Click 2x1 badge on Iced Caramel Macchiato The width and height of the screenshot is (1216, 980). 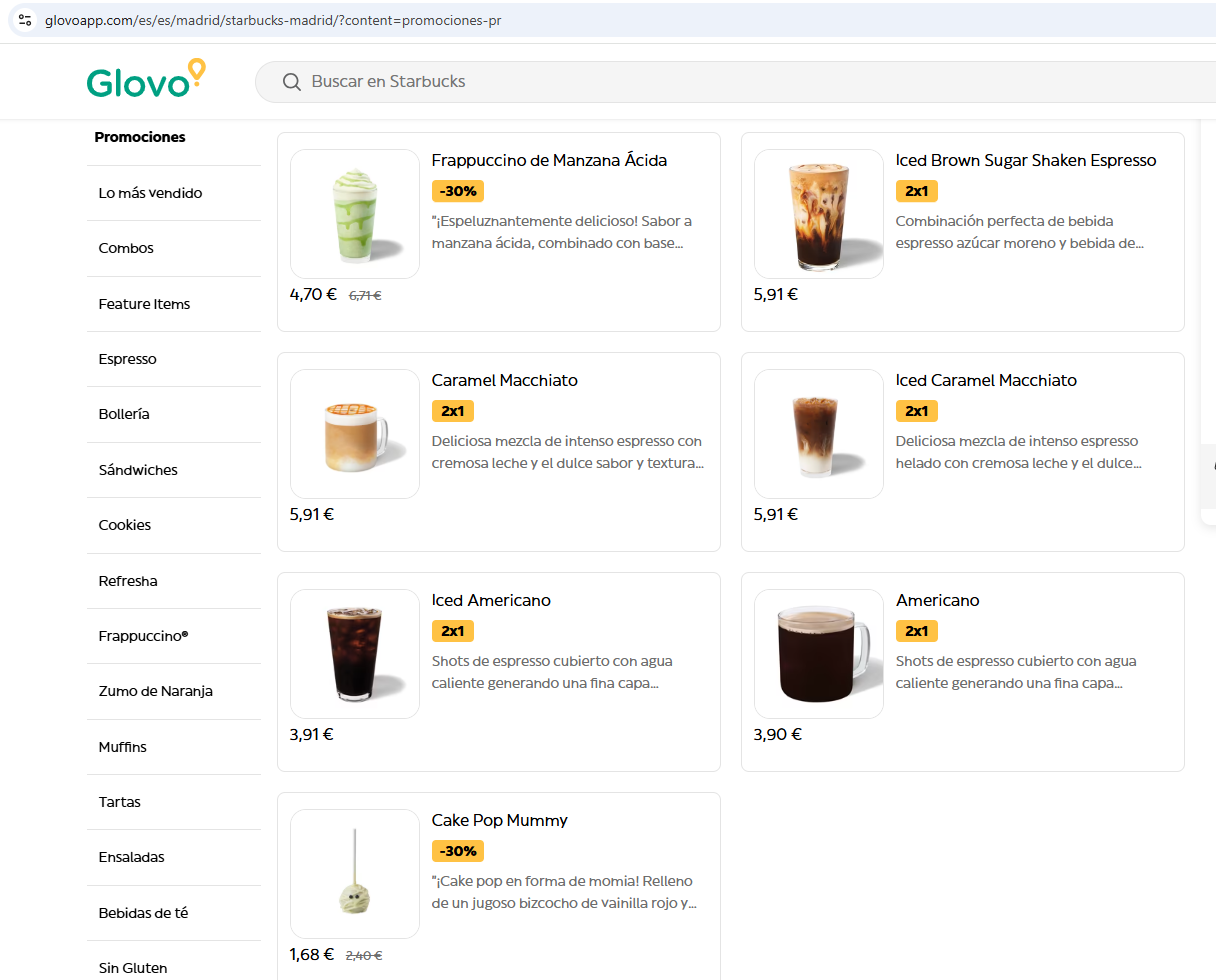pyautogui.click(x=917, y=411)
